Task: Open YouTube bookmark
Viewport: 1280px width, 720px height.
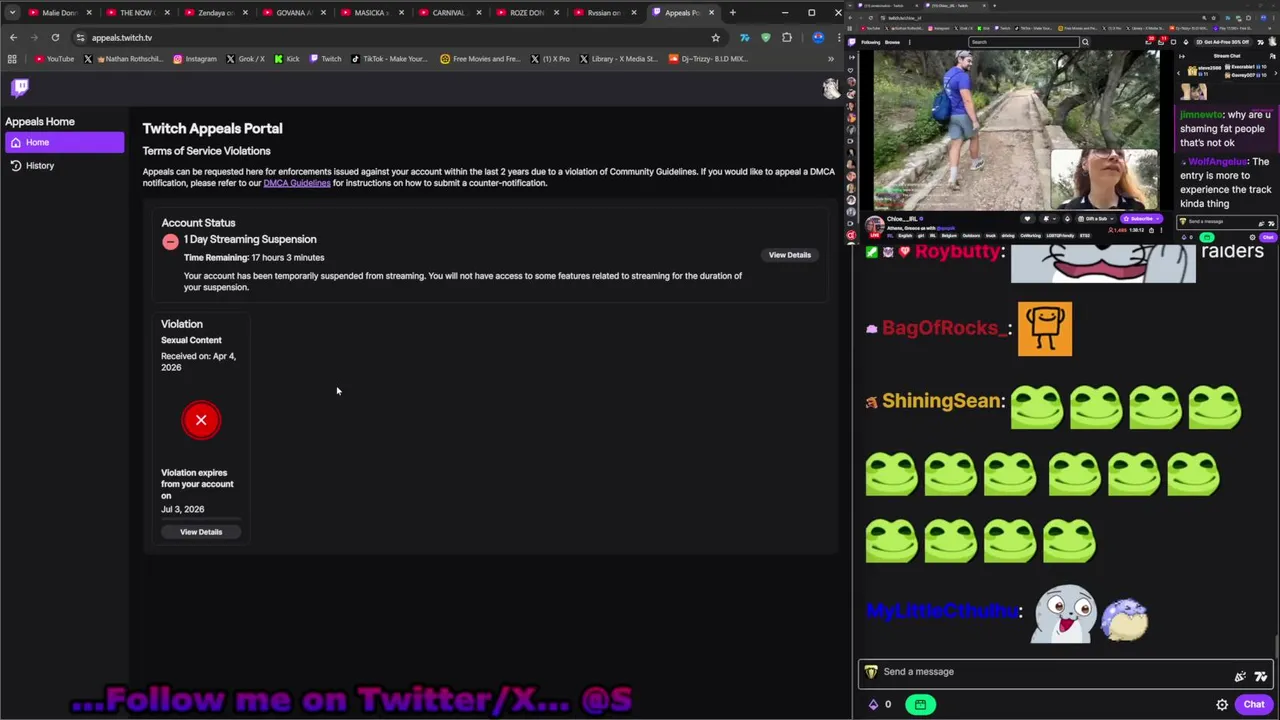Action: click(x=54, y=59)
